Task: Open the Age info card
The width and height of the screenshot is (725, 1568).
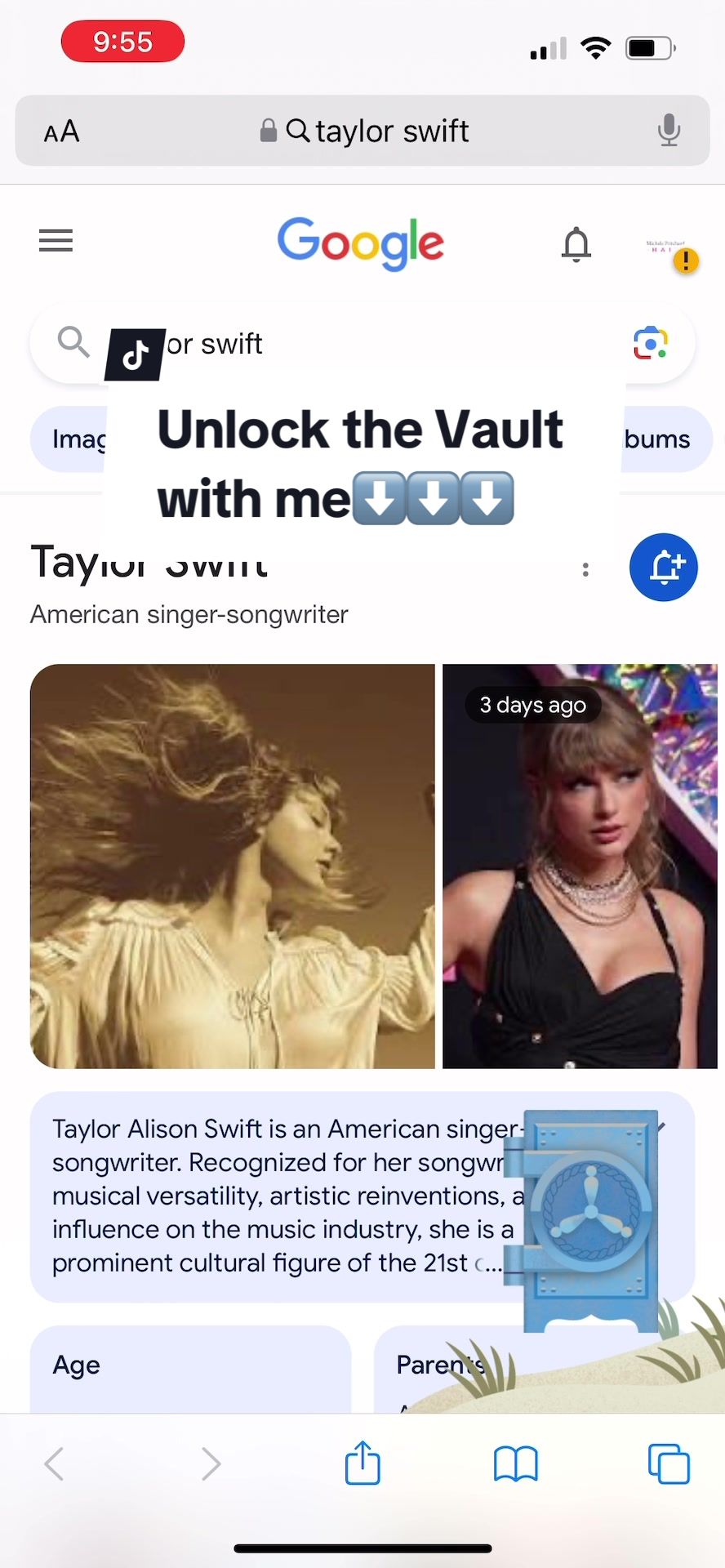Action: point(191,1370)
